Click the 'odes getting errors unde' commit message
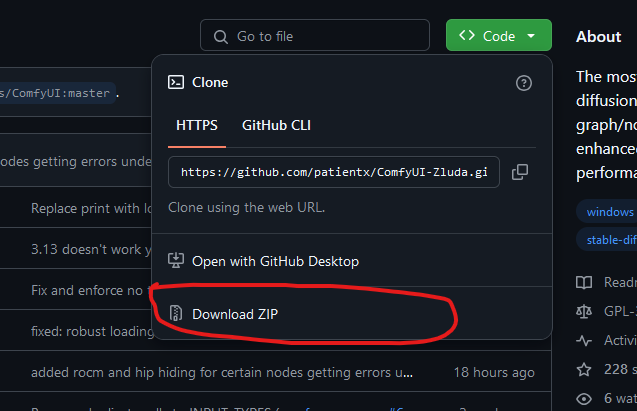Screen dimensions: 637x411 coord(76,162)
